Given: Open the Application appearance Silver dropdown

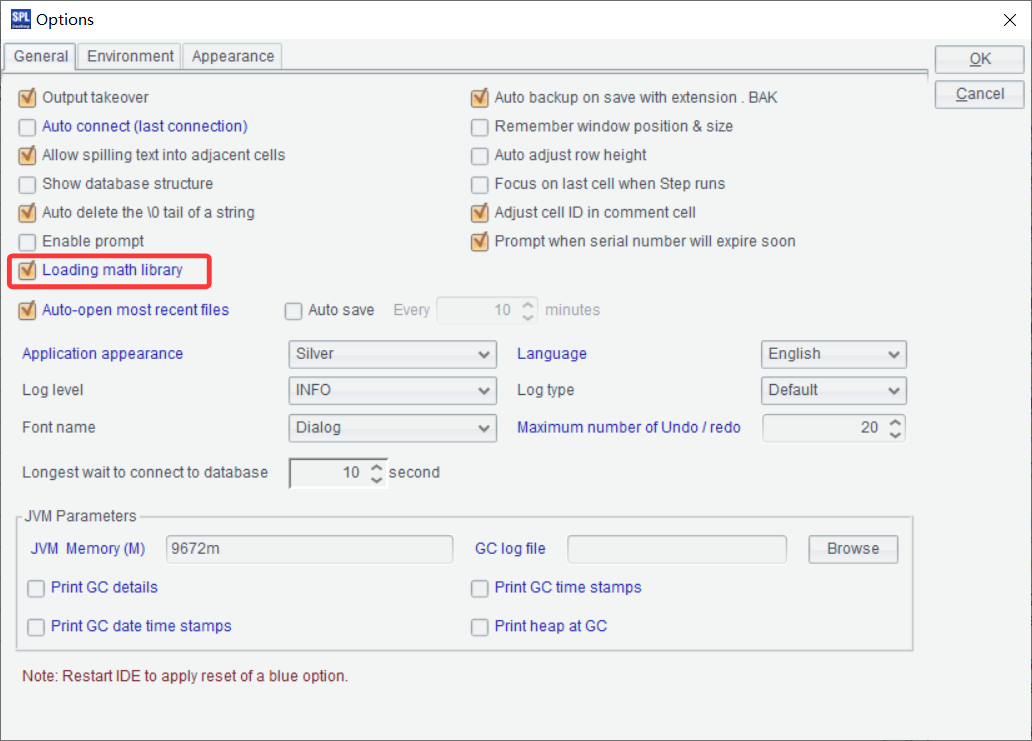Looking at the screenshot, I should pyautogui.click(x=391, y=354).
